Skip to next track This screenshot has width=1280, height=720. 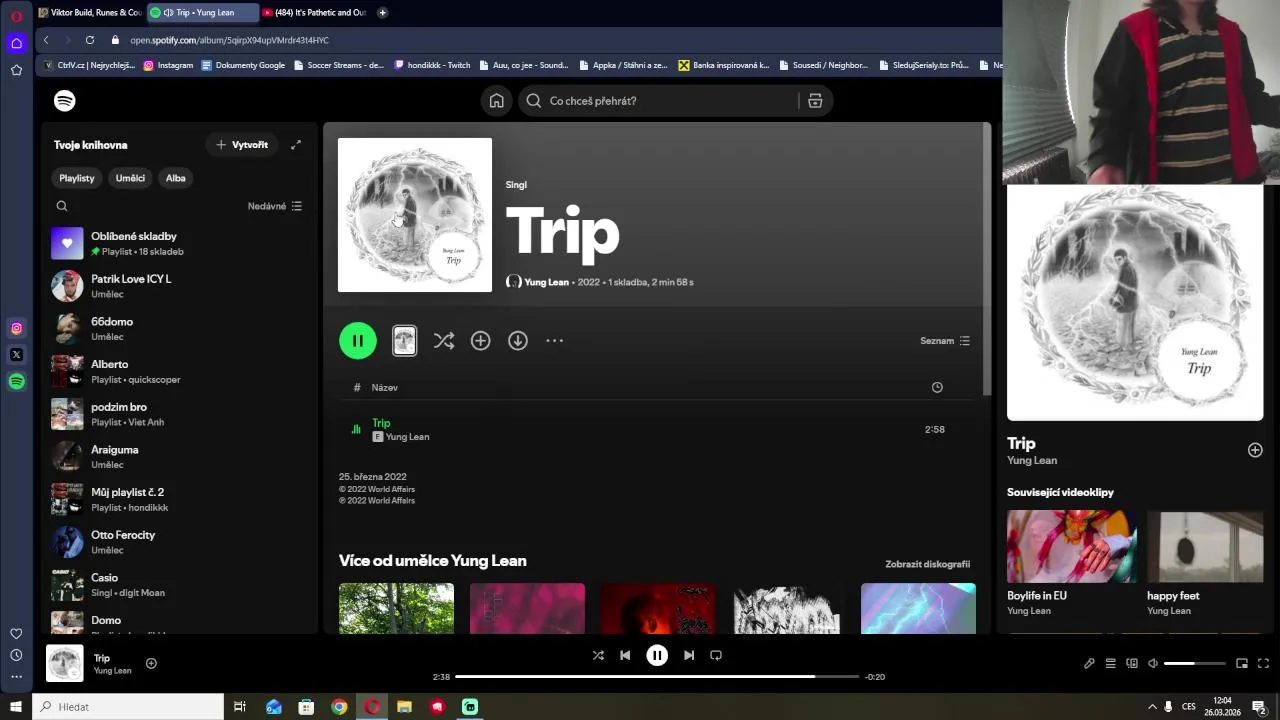(x=689, y=655)
